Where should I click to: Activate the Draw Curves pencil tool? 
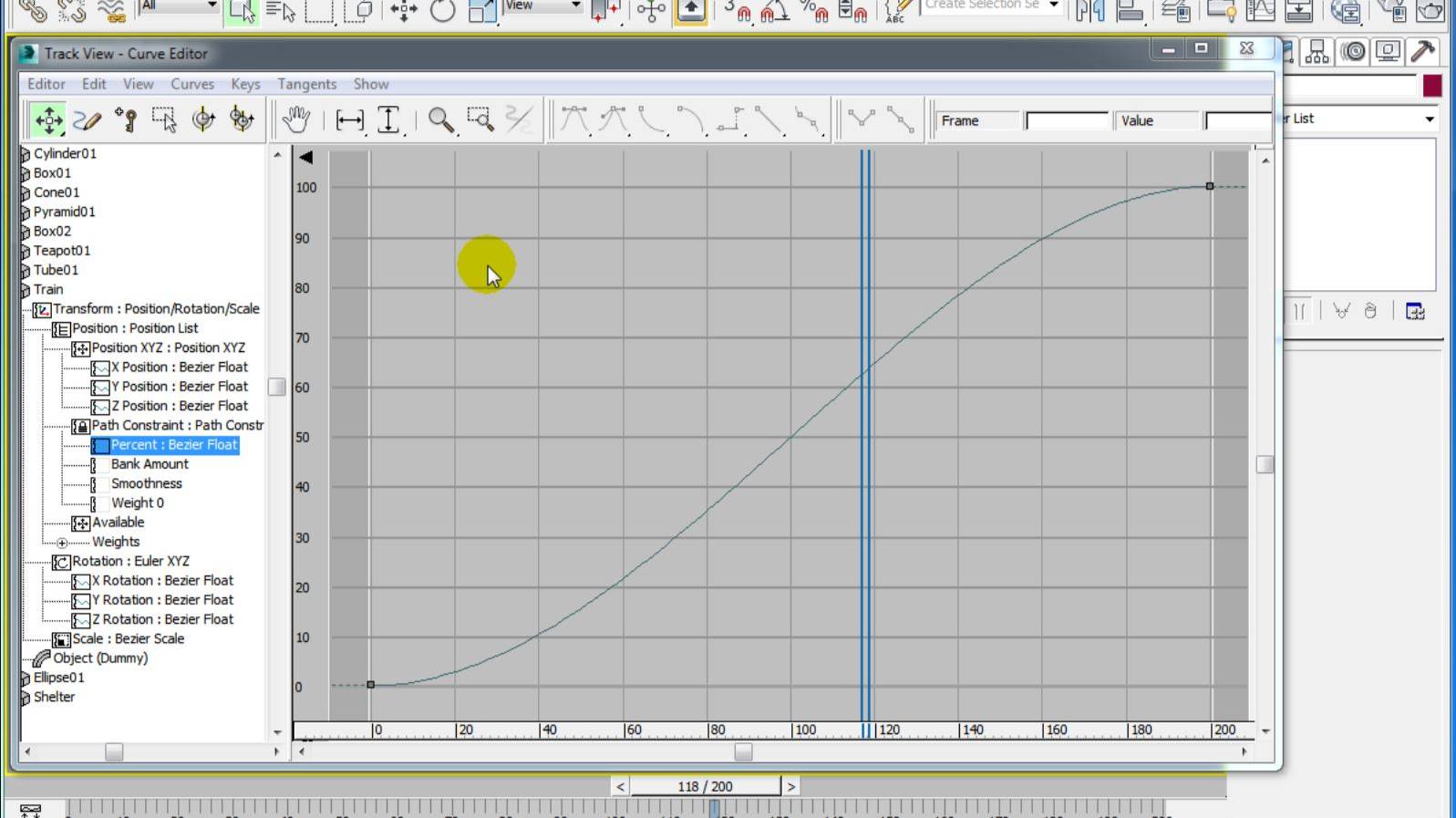coord(88,119)
